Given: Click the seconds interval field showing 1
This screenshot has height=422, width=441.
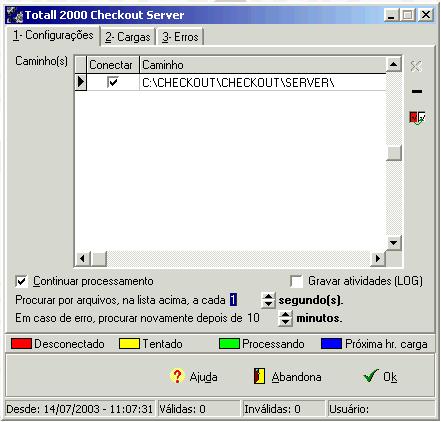Looking at the screenshot, I should tap(245, 300).
